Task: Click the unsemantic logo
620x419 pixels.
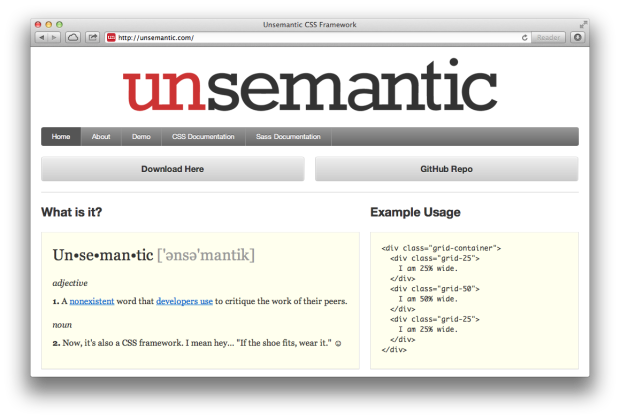Action: (310, 85)
